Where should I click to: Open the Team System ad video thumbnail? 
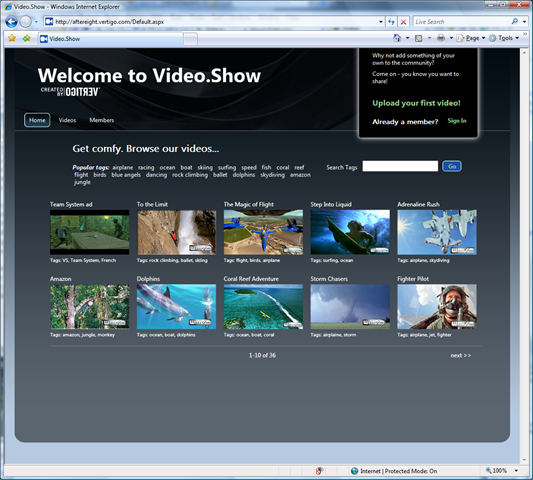point(89,232)
